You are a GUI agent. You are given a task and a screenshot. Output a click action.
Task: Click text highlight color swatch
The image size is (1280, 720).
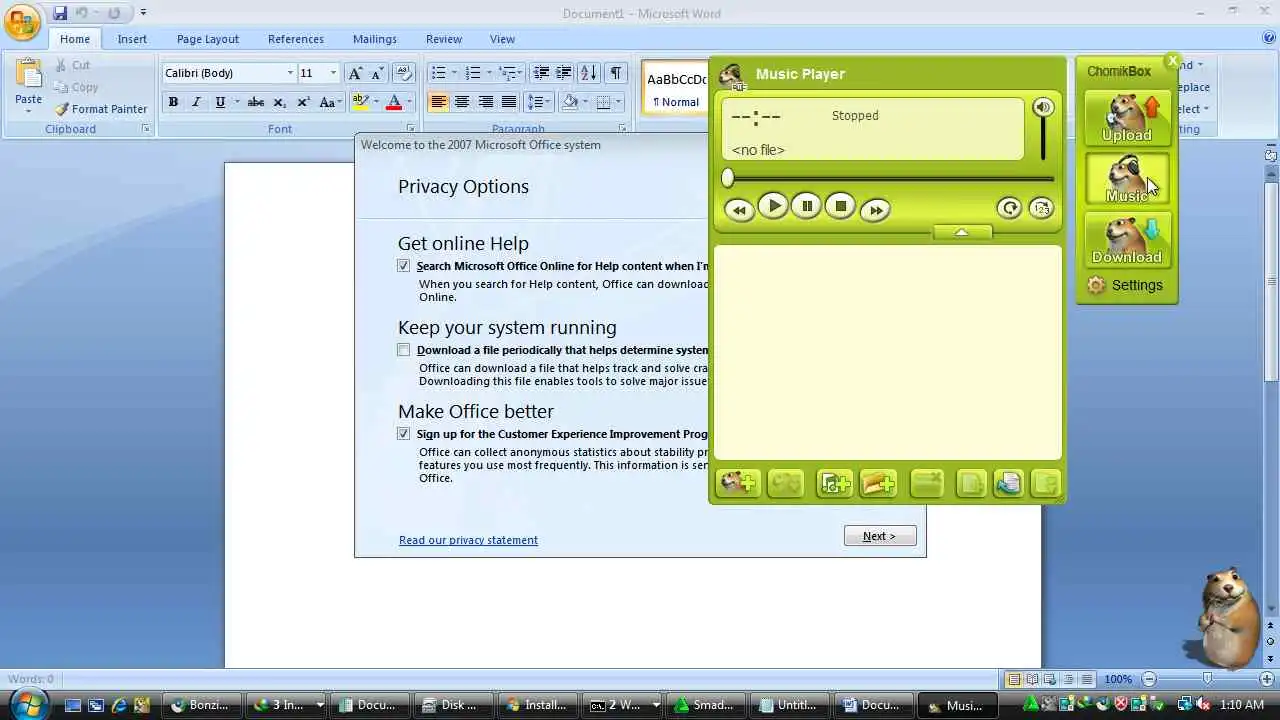(361, 102)
